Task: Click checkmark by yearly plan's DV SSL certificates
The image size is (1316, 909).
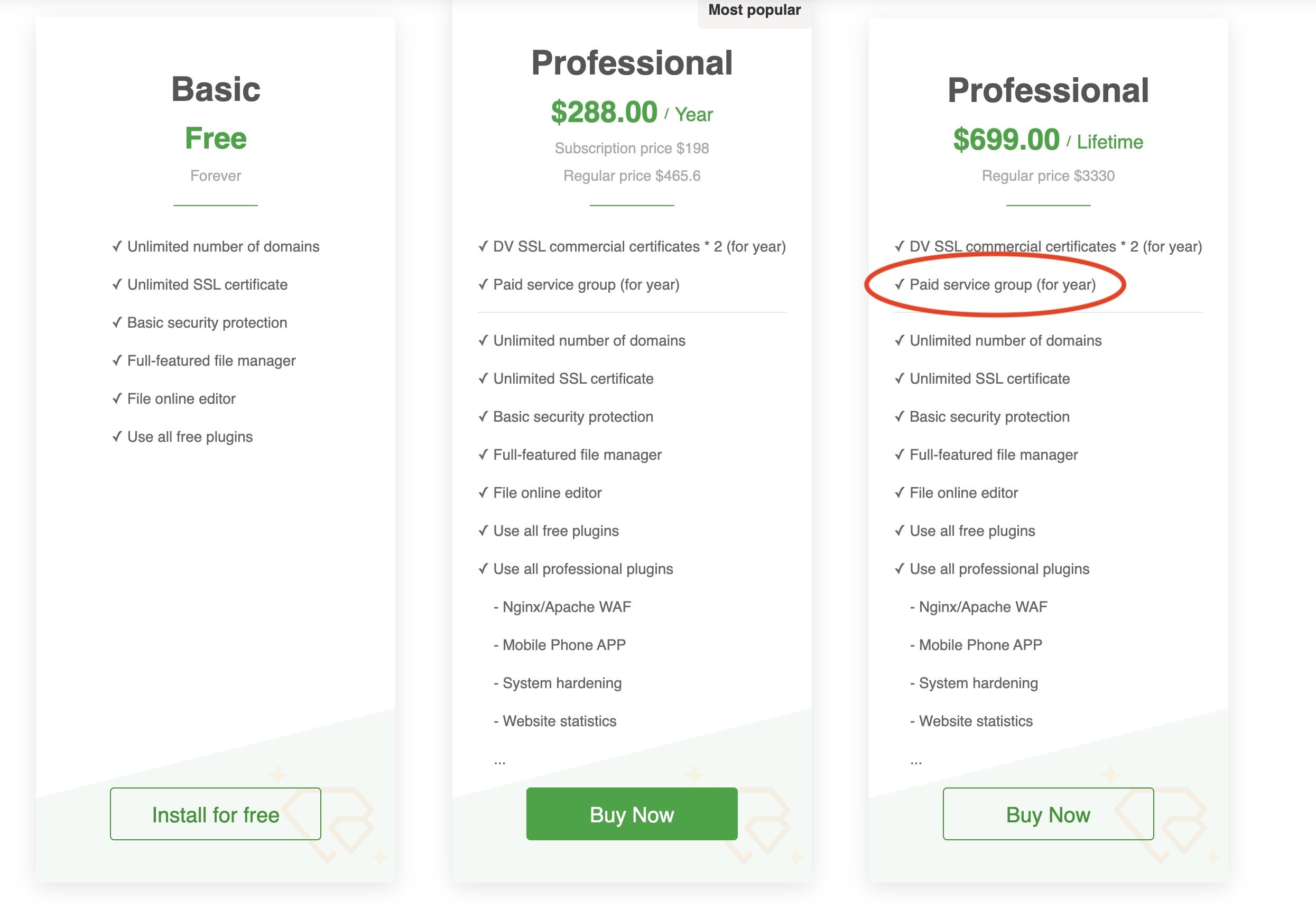Action: click(x=483, y=247)
